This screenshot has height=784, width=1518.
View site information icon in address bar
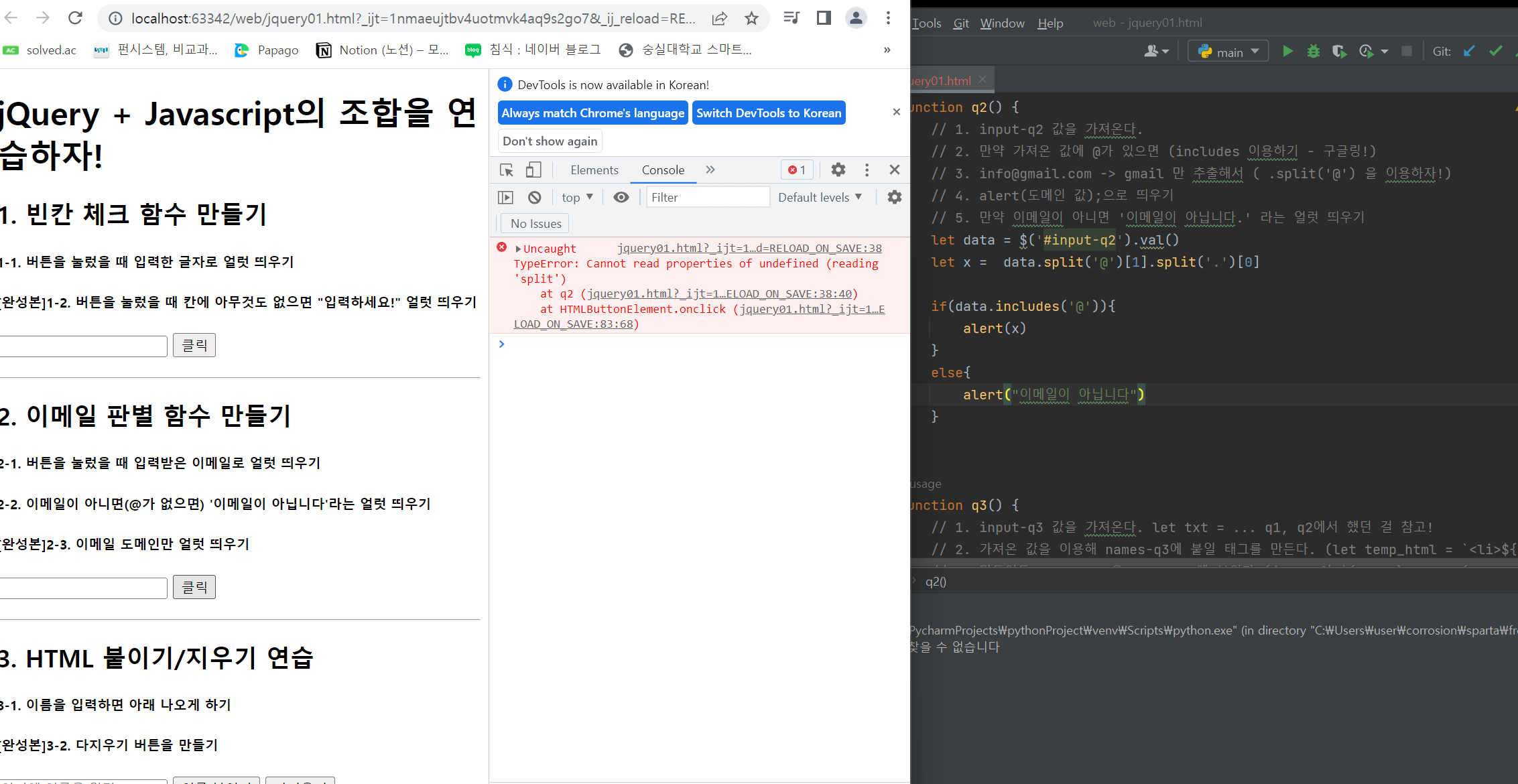tap(115, 18)
